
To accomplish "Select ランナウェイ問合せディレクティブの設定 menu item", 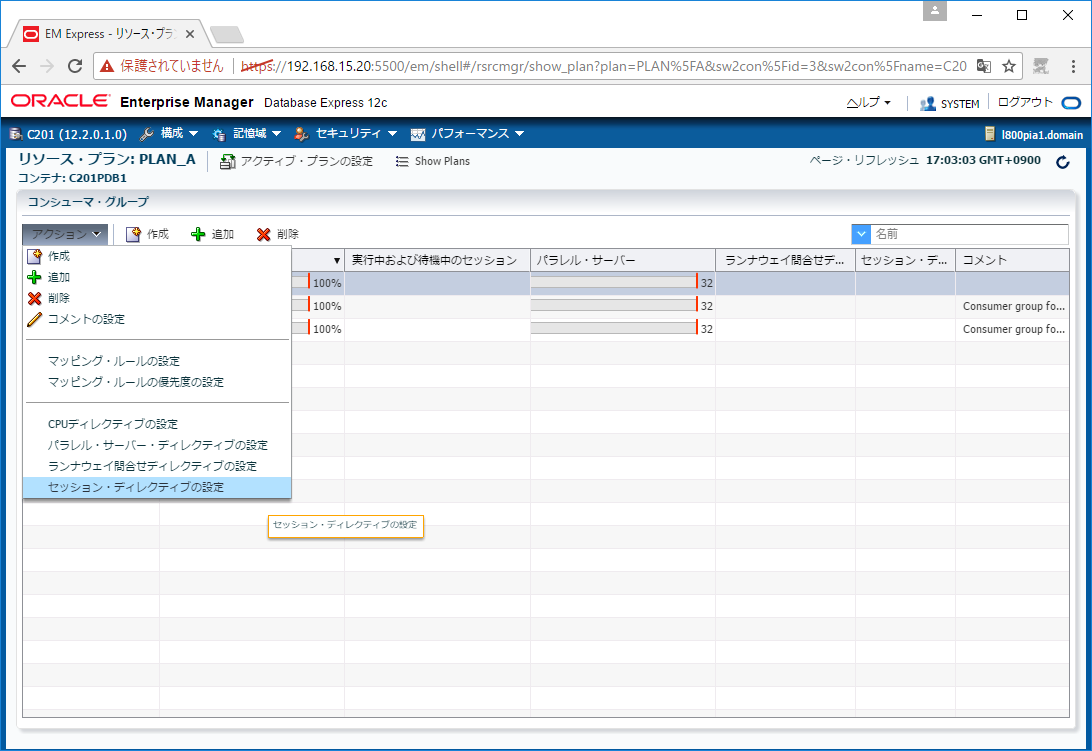I will pos(157,465).
